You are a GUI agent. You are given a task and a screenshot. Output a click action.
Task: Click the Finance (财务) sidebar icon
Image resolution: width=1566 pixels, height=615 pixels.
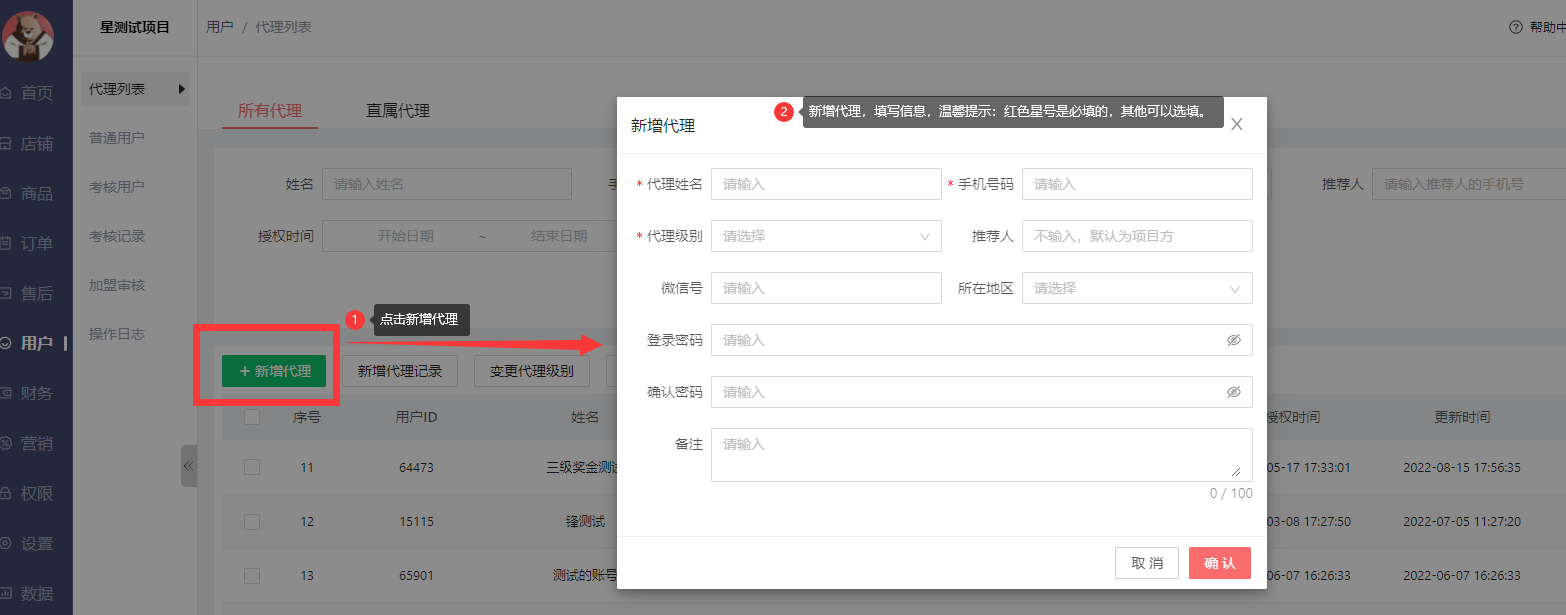[x=6, y=393]
